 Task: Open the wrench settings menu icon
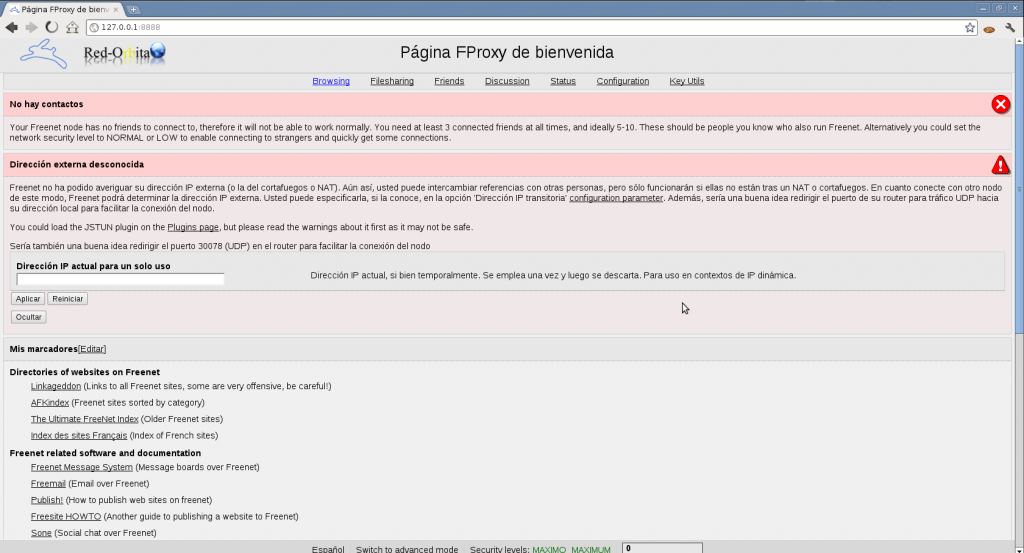[x=1010, y=27]
